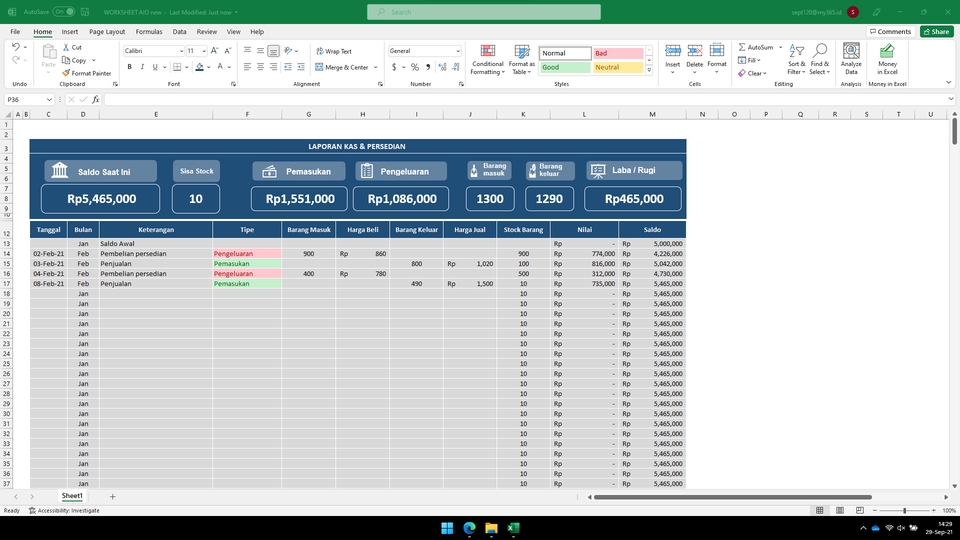Open the File menu
The height and width of the screenshot is (540, 960).
[15, 31]
